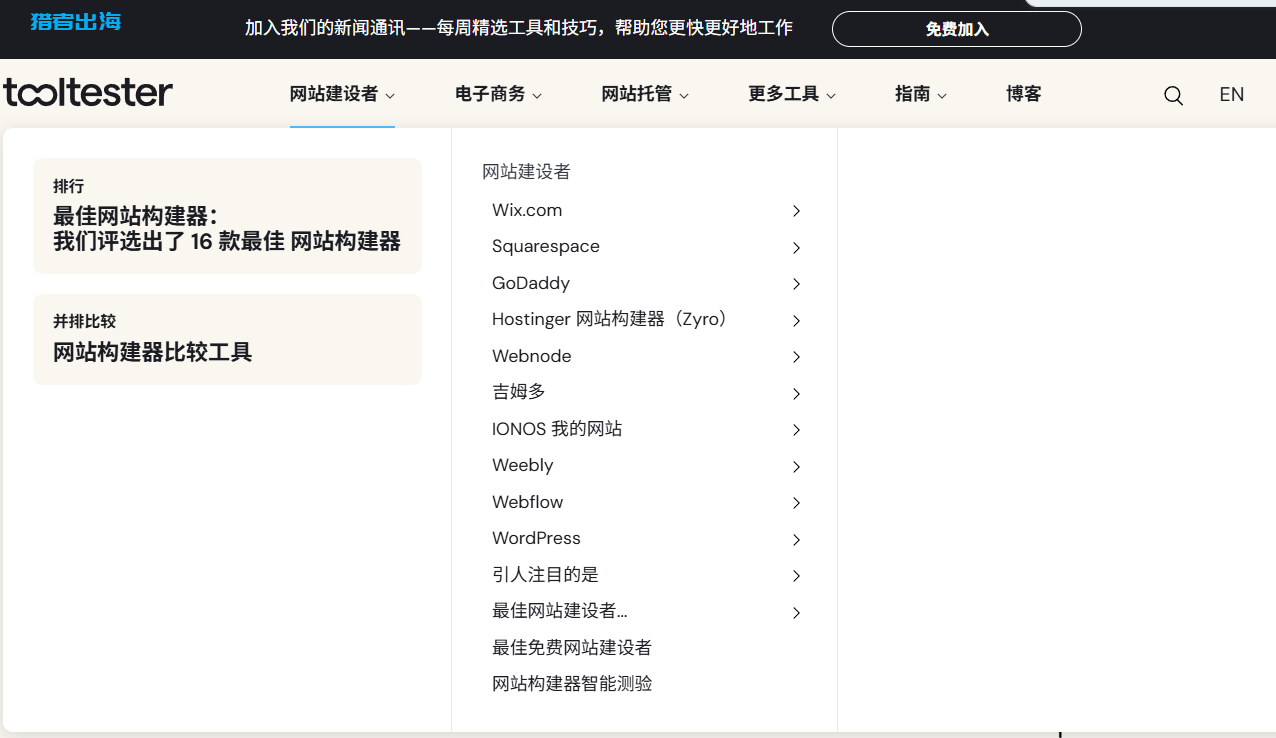Click the tooltester logo

click(x=88, y=93)
